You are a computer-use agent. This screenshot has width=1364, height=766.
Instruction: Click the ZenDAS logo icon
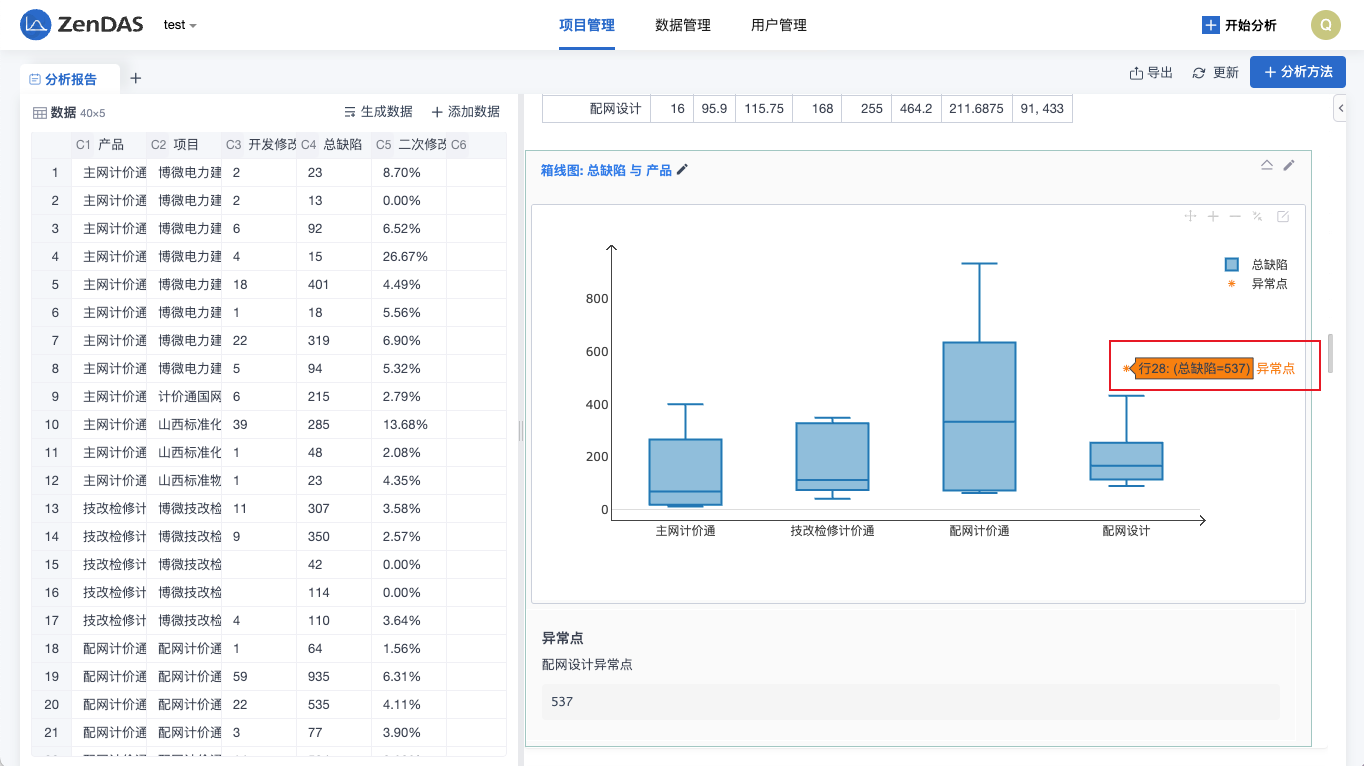click(36, 25)
